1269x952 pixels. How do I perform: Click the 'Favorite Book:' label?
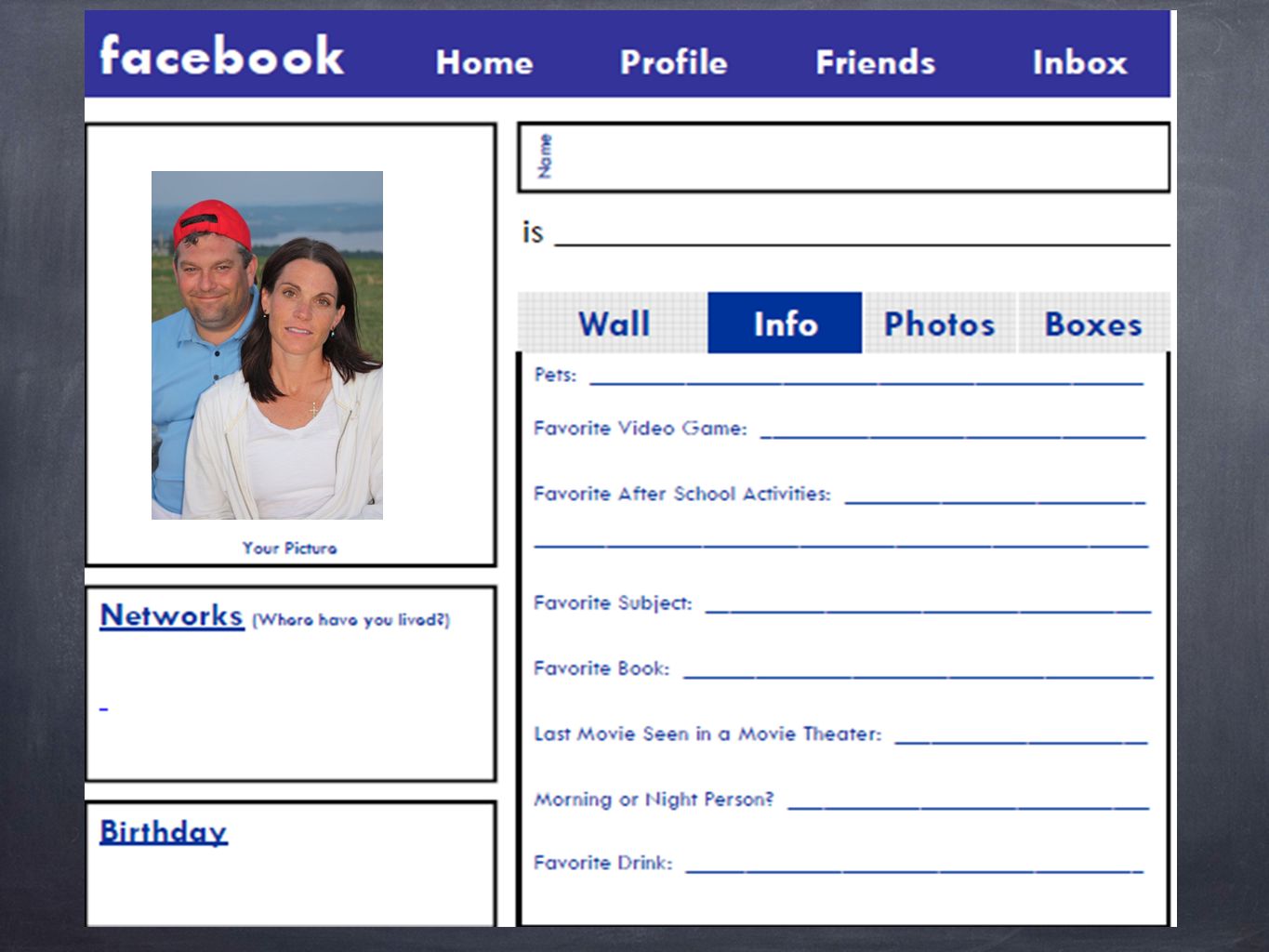coord(601,668)
